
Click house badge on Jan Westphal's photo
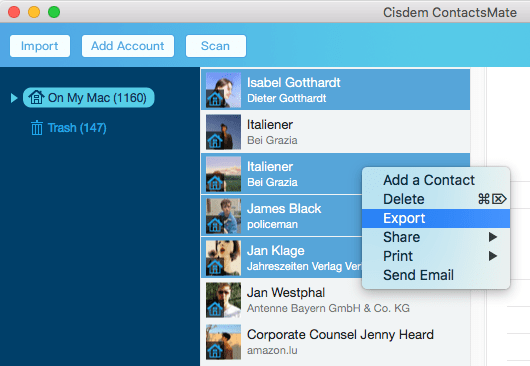coord(215,309)
